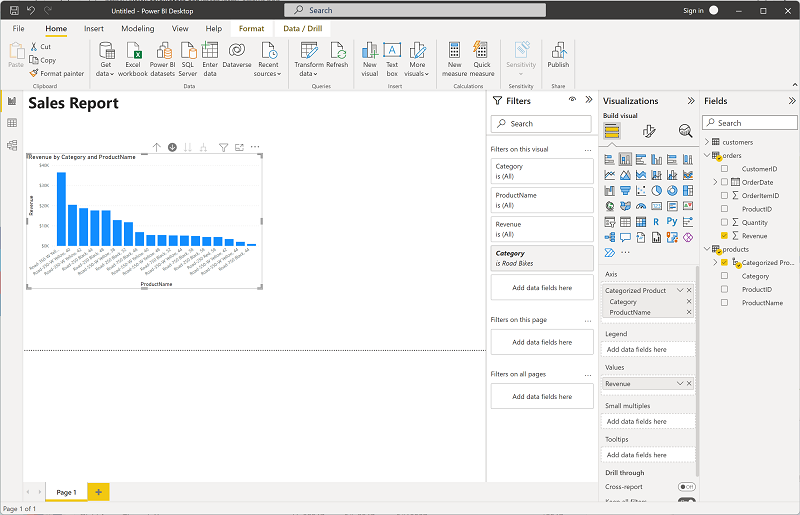
Task: Open the File menu
Action: [x=18, y=29]
